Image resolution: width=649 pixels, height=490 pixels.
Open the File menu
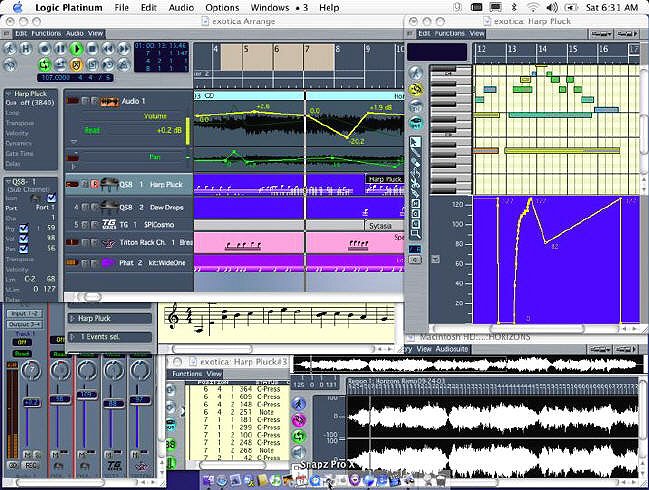pos(121,7)
